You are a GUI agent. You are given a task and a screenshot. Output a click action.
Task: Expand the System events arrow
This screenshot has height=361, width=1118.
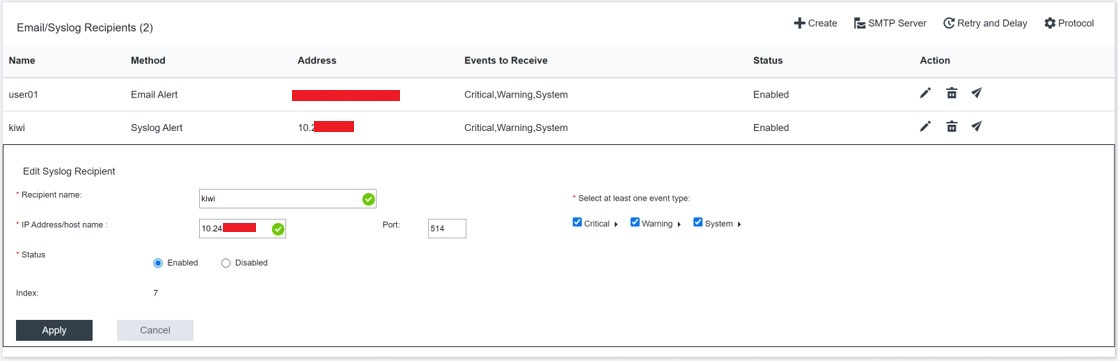tap(739, 224)
